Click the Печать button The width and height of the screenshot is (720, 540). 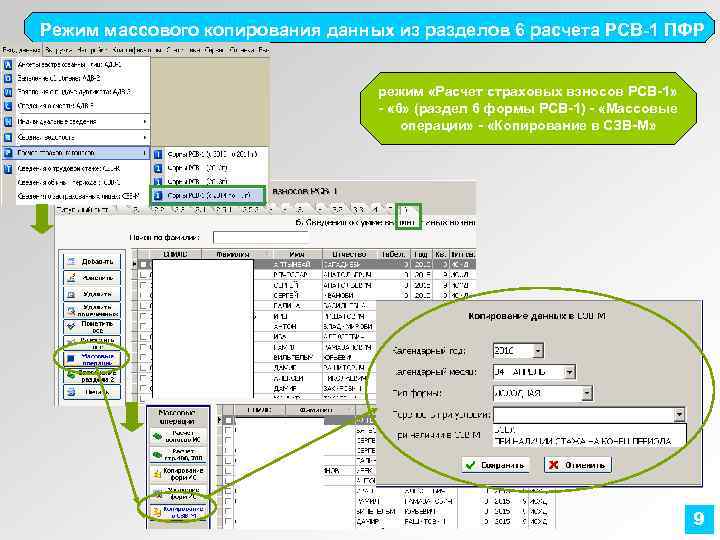coord(92,392)
